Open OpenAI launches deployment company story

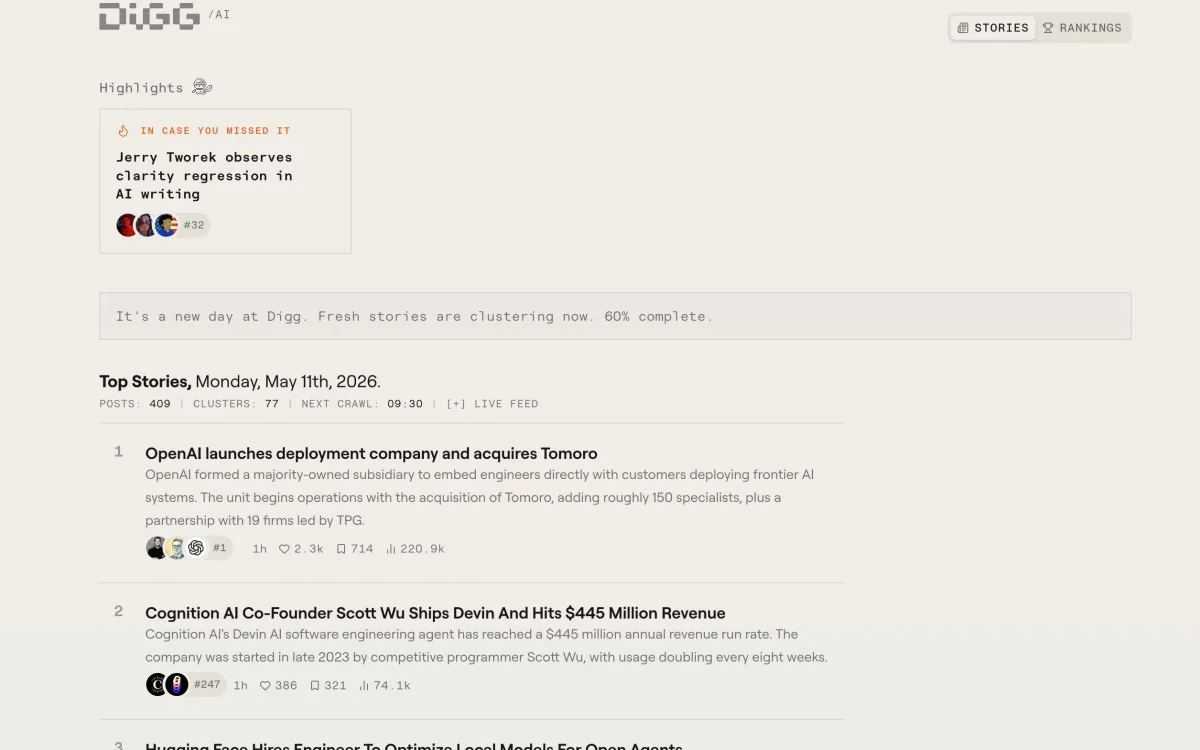371,453
